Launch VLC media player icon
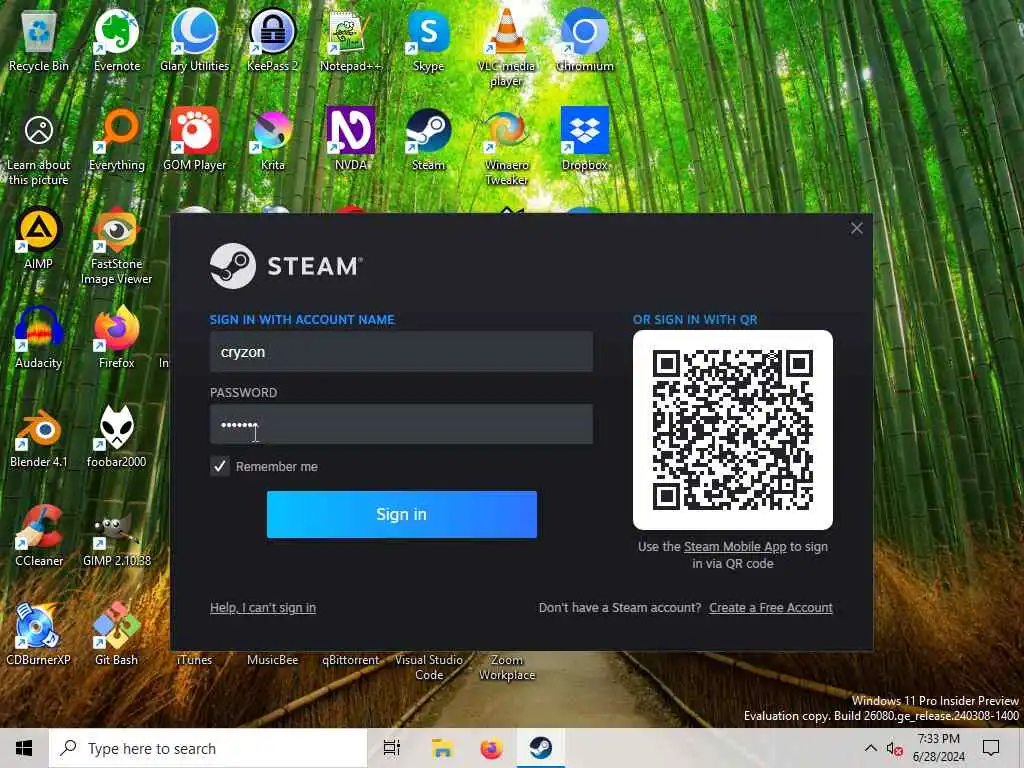Image resolution: width=1024 pixels, height=768 pixels. (506, 48)
